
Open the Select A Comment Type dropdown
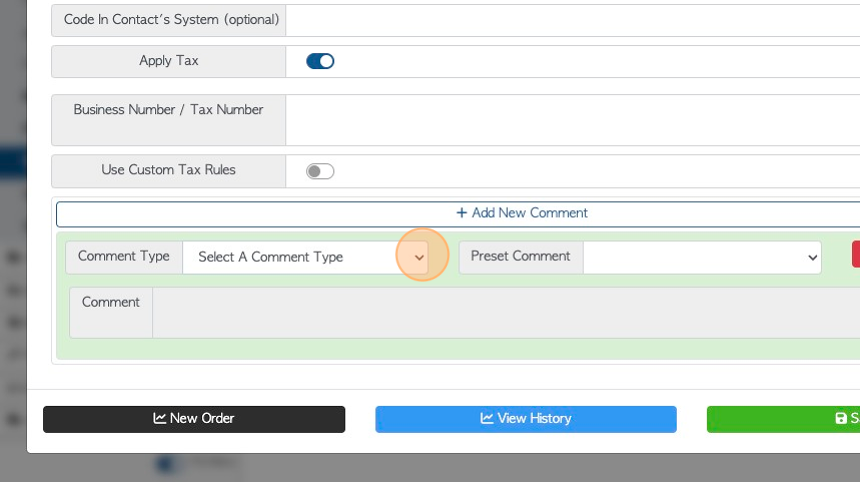click(305, 257)
